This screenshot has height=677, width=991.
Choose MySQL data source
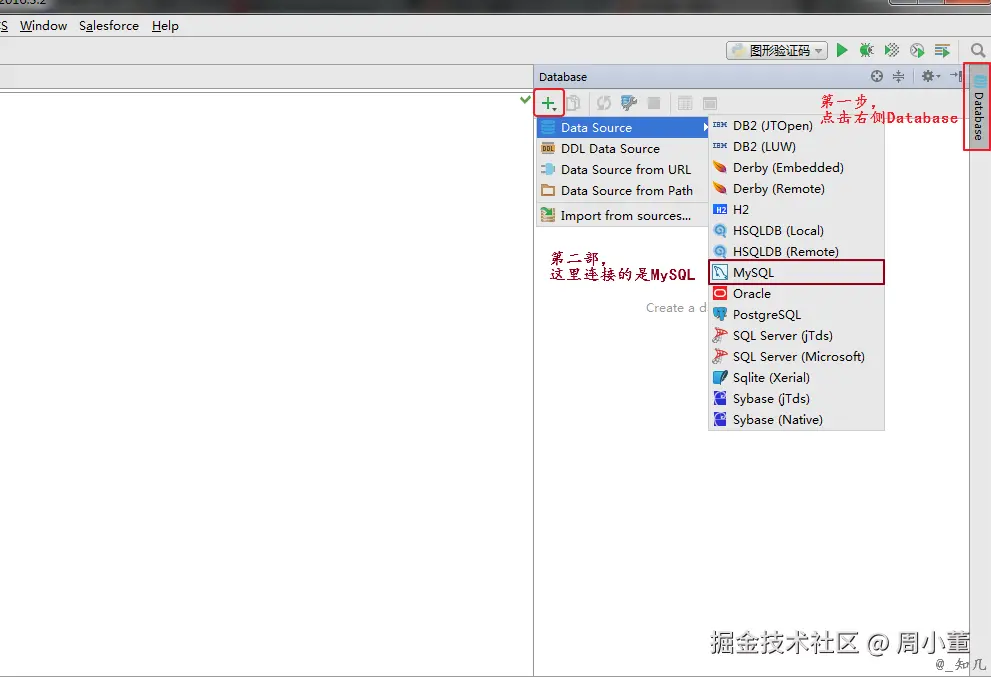pyautogui.click(x=796, y=272)
